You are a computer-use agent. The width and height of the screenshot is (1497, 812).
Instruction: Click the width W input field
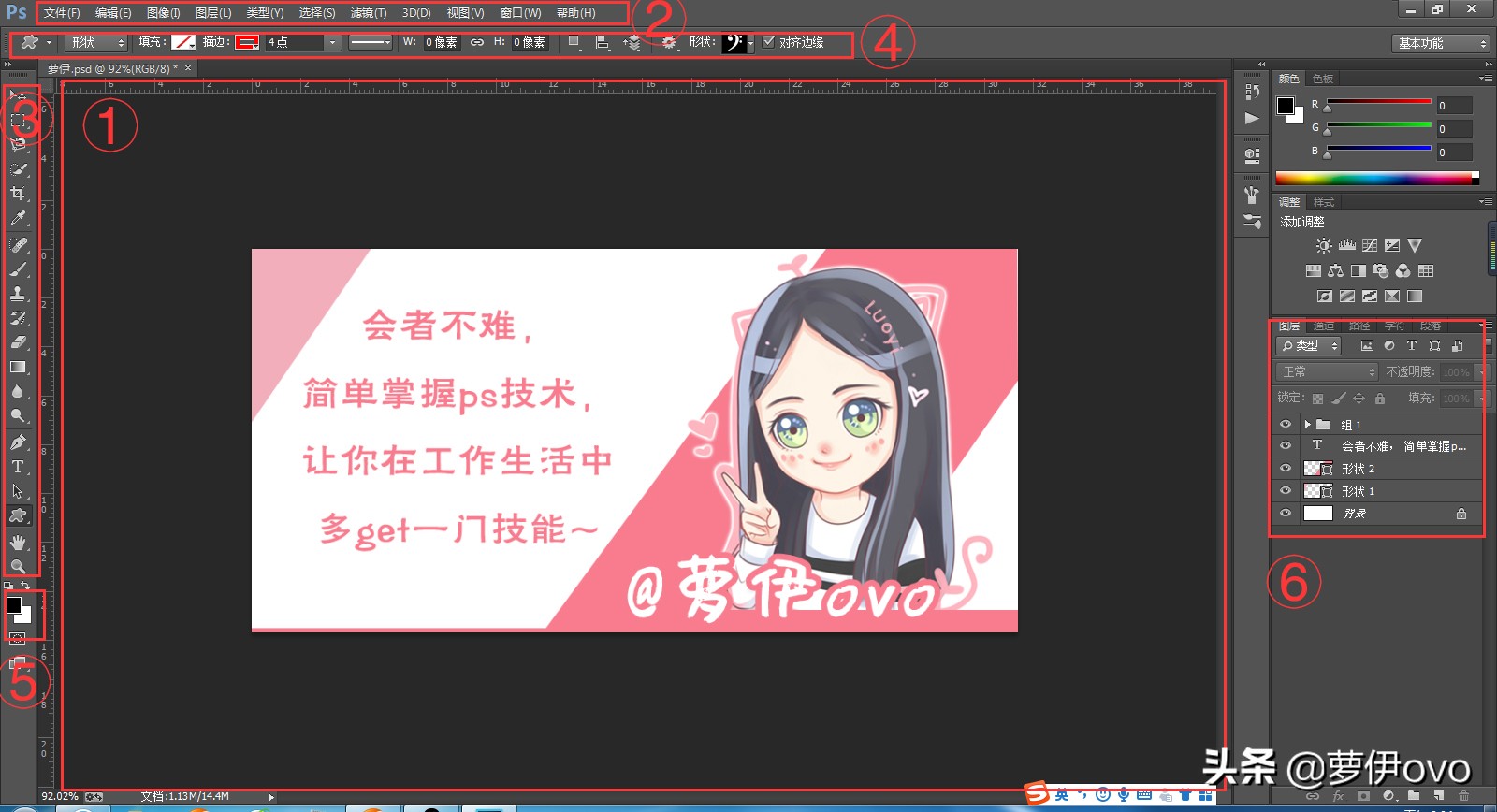pyautogui.click(x=442, y=42)
